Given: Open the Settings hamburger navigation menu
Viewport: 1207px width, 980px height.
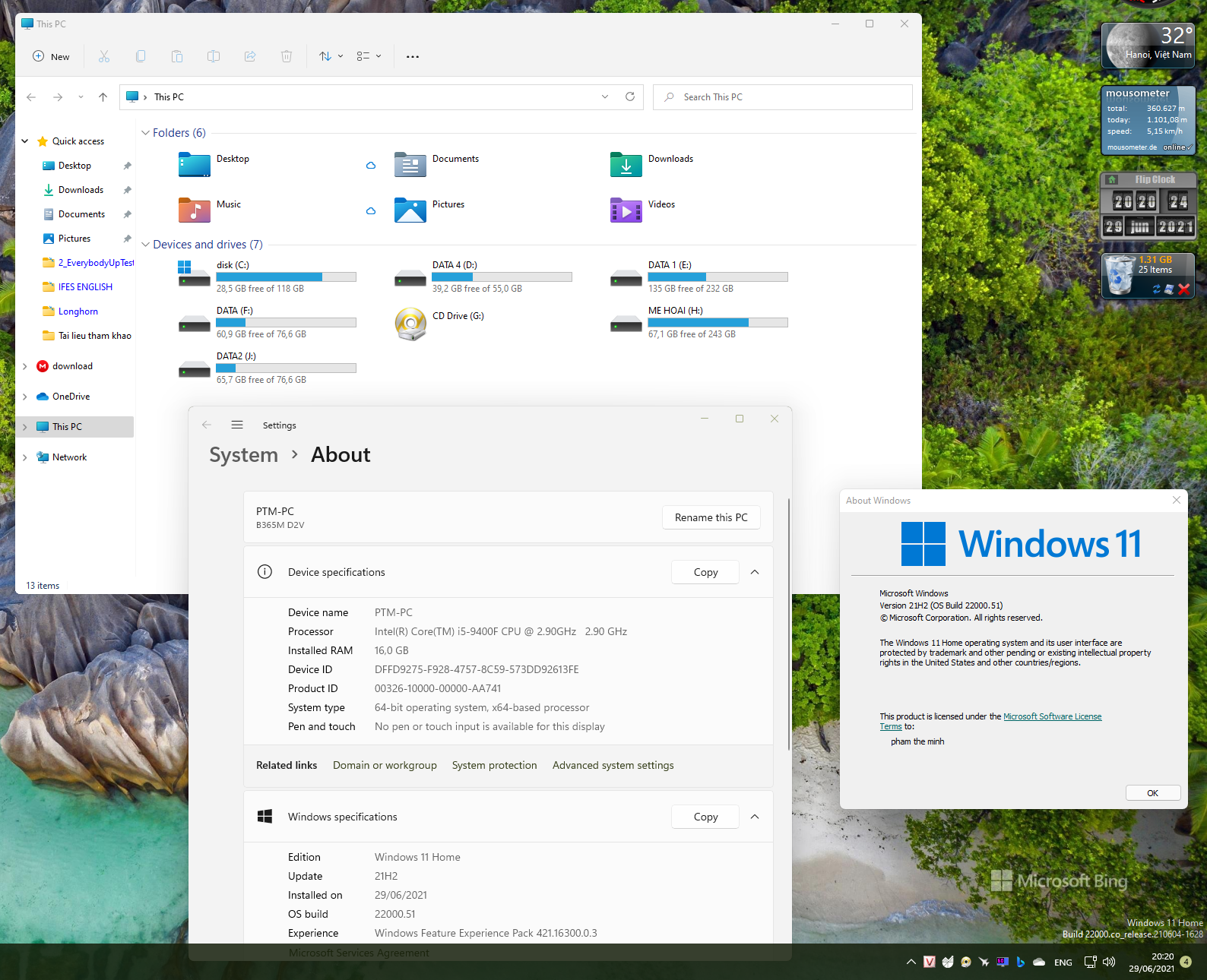Looking at the screenshot, I should [237, 425].
